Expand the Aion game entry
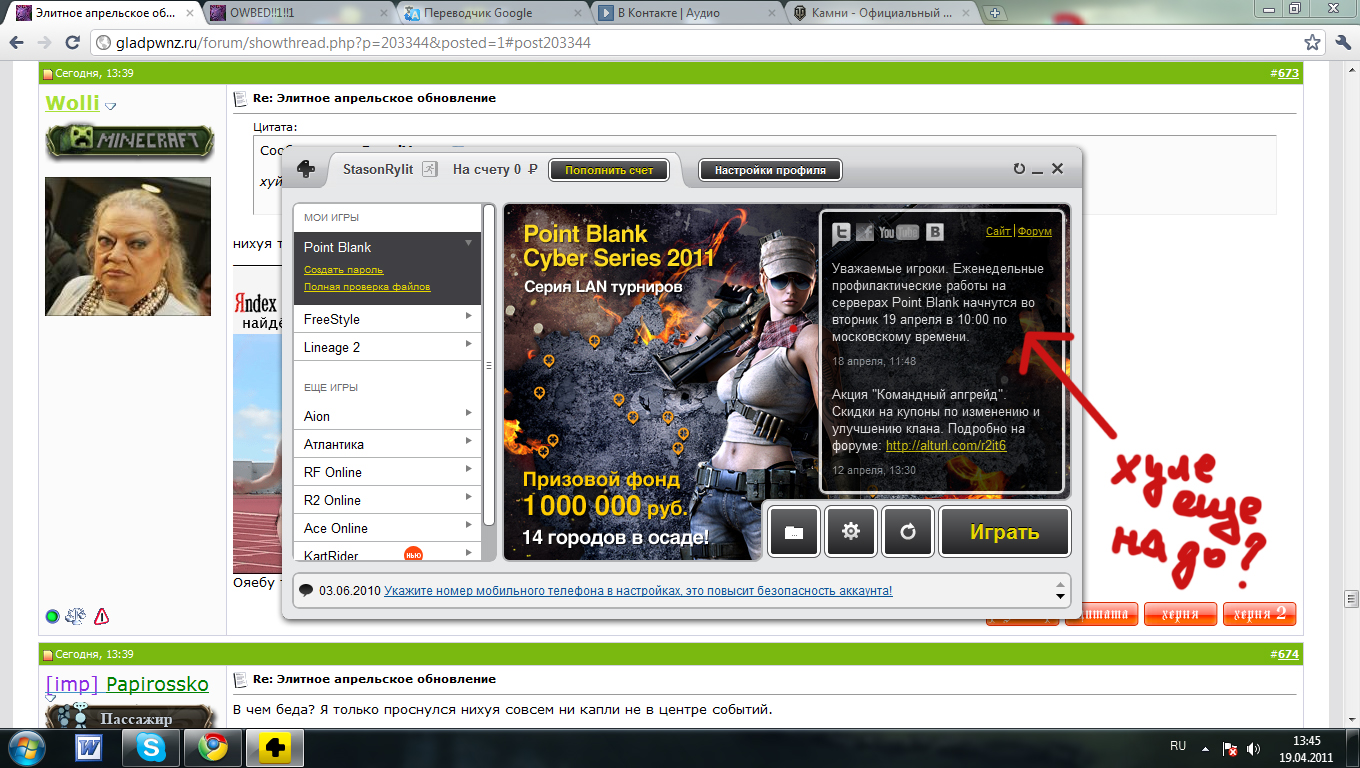 (x=468, y=413)
